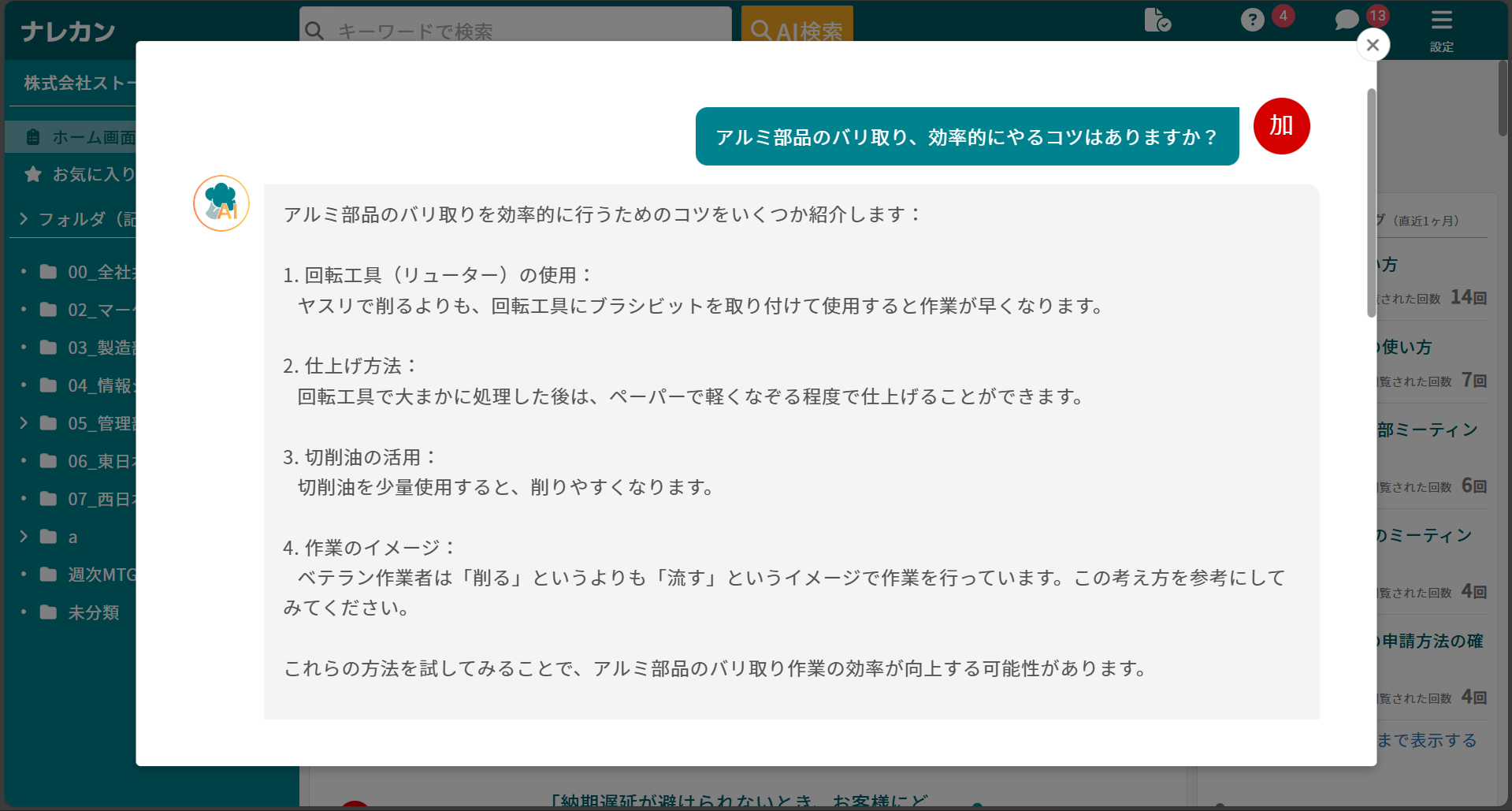Click the document approval icon in the header
The width and height of the screenshot is (1512, 811).
[1157, 21]
